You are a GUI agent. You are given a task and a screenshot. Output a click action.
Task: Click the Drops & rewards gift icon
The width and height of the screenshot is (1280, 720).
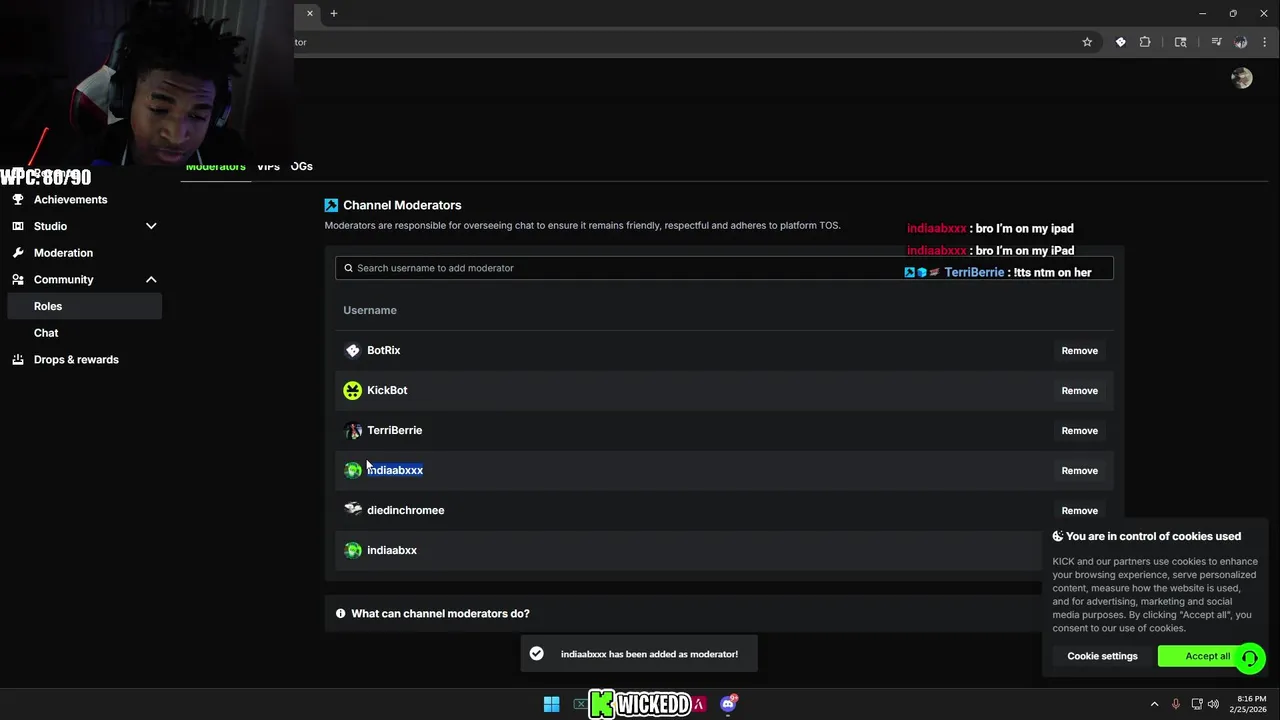[18, 360]
